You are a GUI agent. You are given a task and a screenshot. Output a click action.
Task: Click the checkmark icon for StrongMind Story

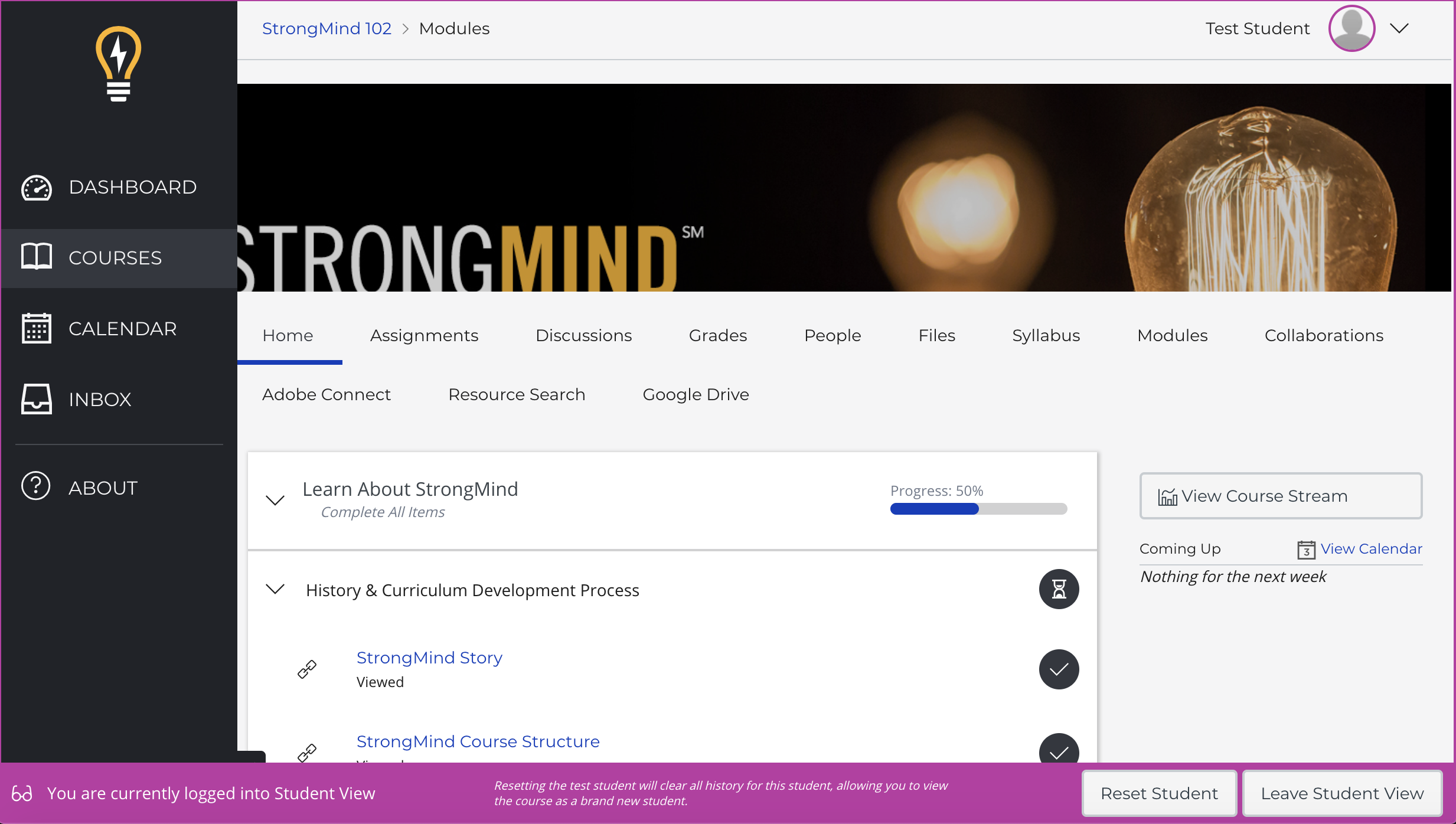[1059, 669]
